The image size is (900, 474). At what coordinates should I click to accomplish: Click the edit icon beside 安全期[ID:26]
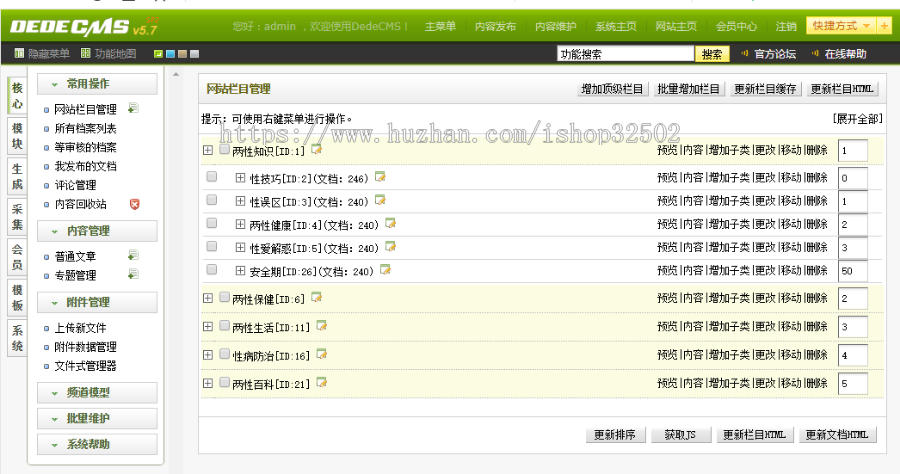(385, 270)
